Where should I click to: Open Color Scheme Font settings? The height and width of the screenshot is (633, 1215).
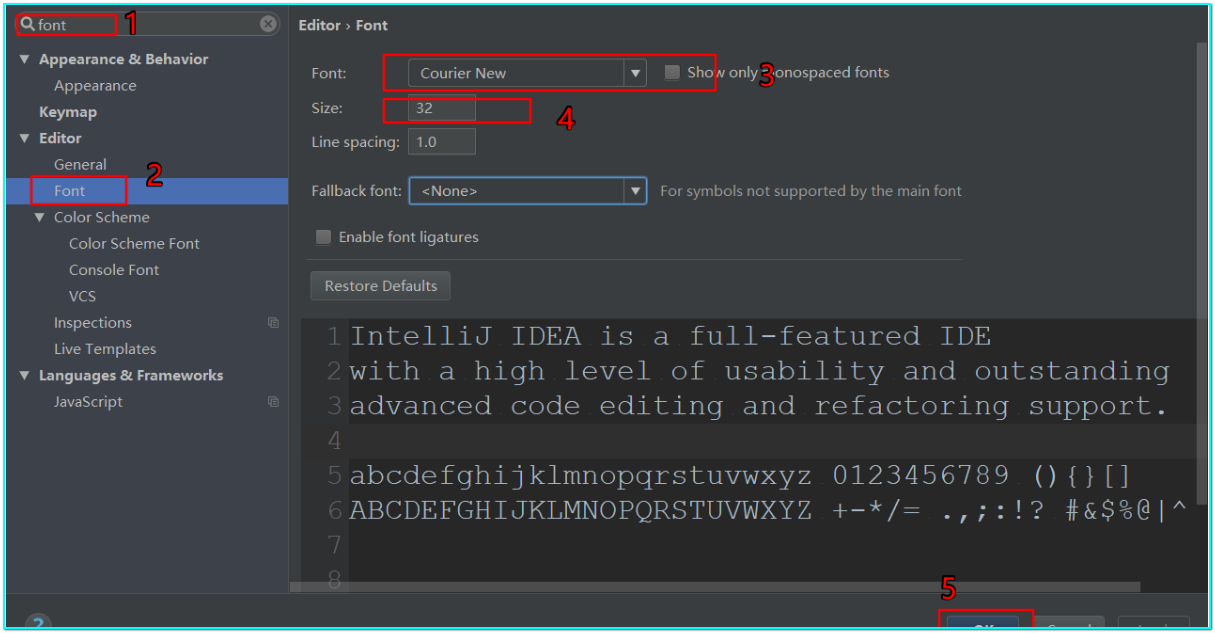coord(134,244)
